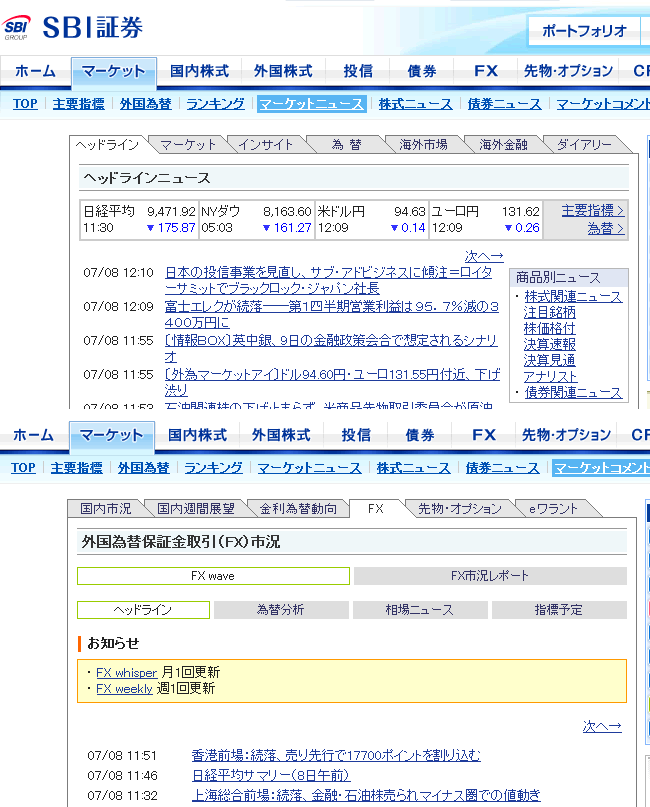Select the 指標予定 button

click(x=559, y=610)
